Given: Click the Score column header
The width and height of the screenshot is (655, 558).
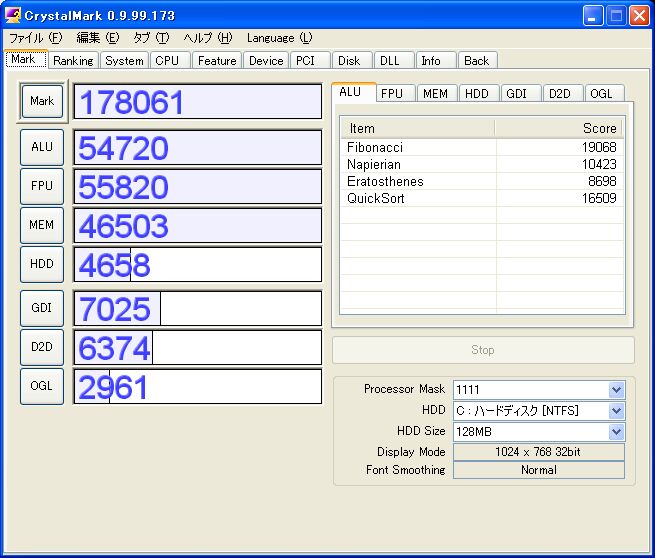Looking at the screenshot, I should point(558,128).
